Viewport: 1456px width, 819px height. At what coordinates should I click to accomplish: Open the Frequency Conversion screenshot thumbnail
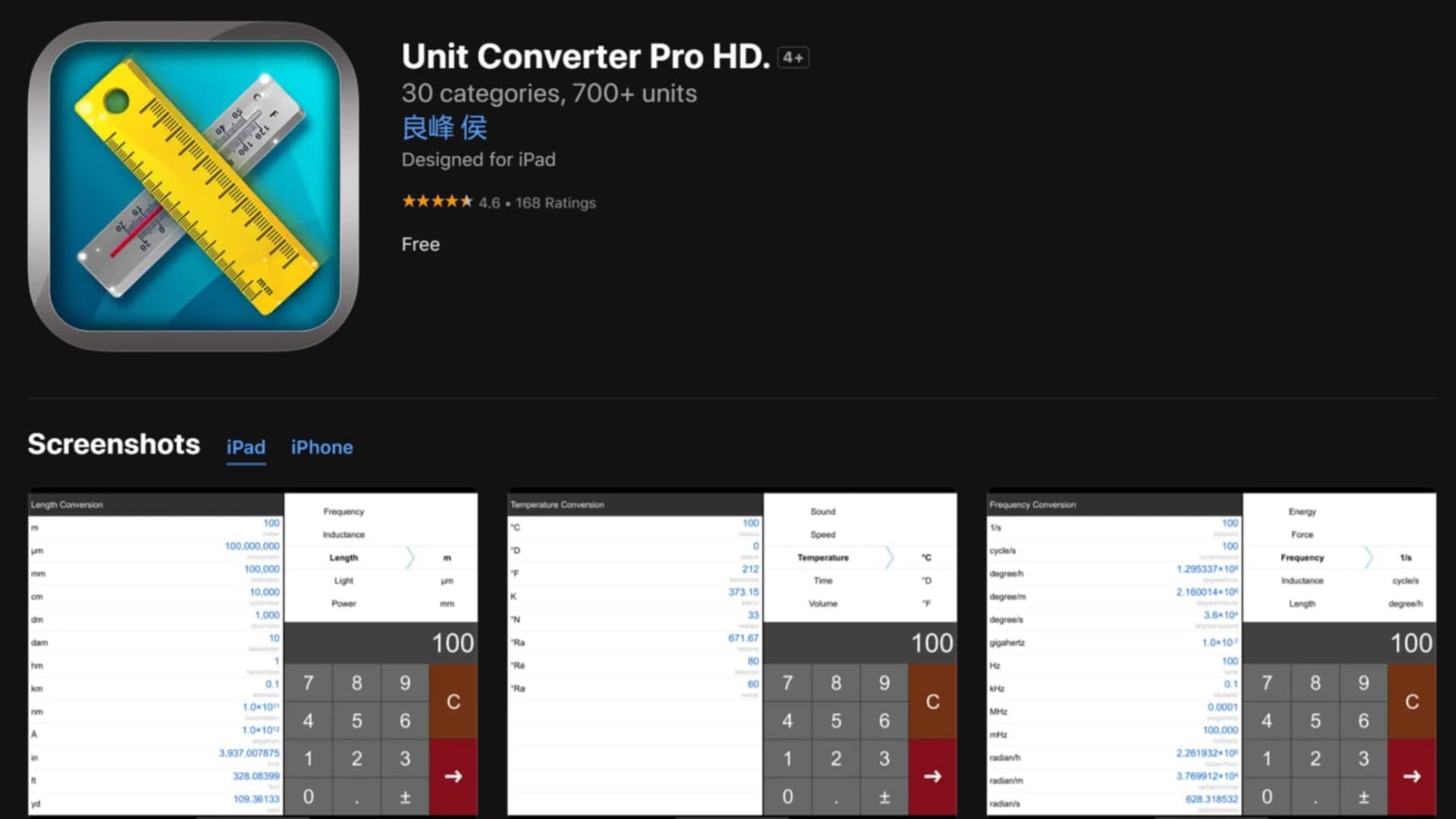(1211, 653)
